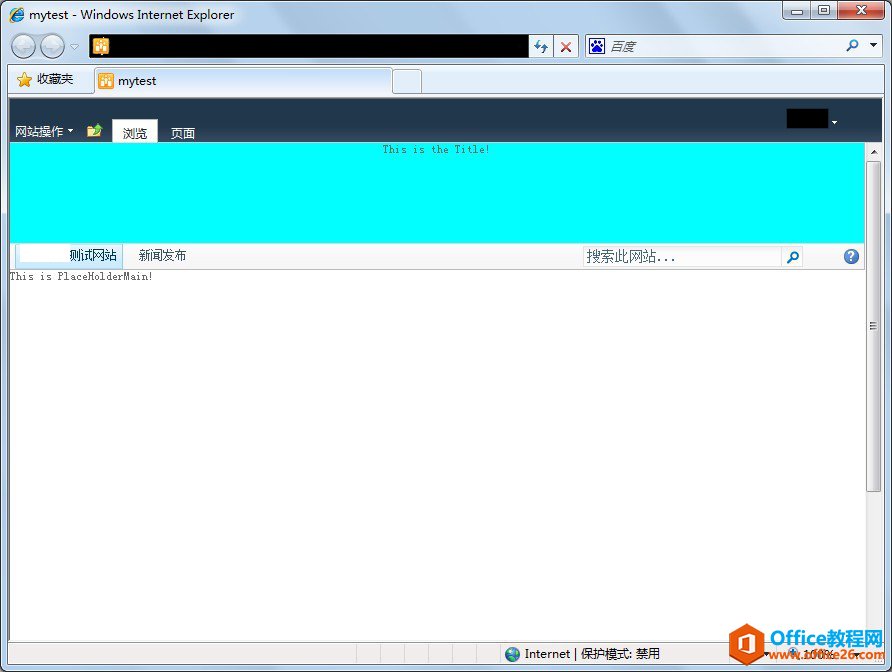The image size is (892, 672).
Task: Click the Internet zone globe icon
Action: pyautogui.click(x=513, y=654)
